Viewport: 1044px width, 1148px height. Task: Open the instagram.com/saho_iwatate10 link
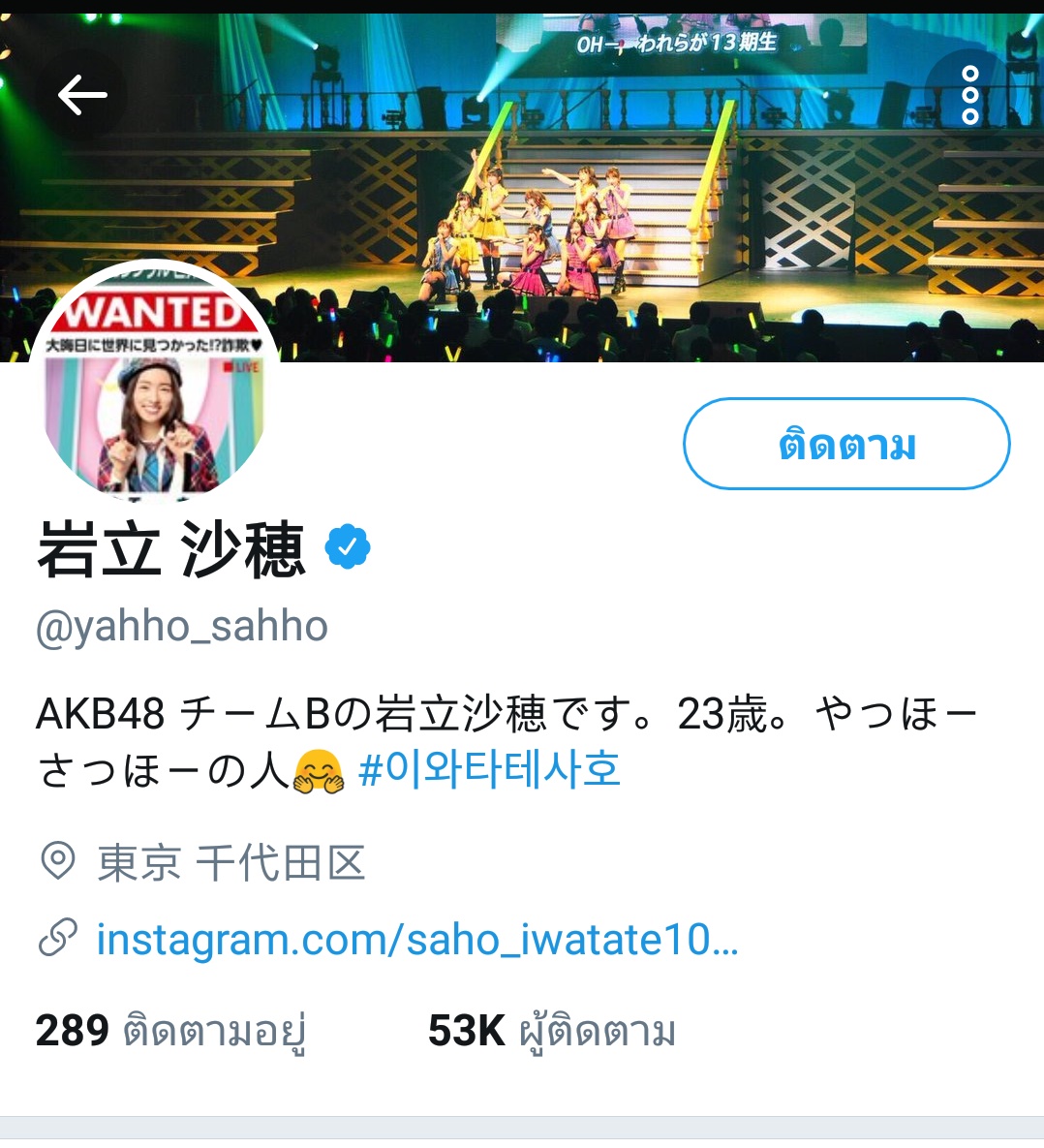coord(417,939)
